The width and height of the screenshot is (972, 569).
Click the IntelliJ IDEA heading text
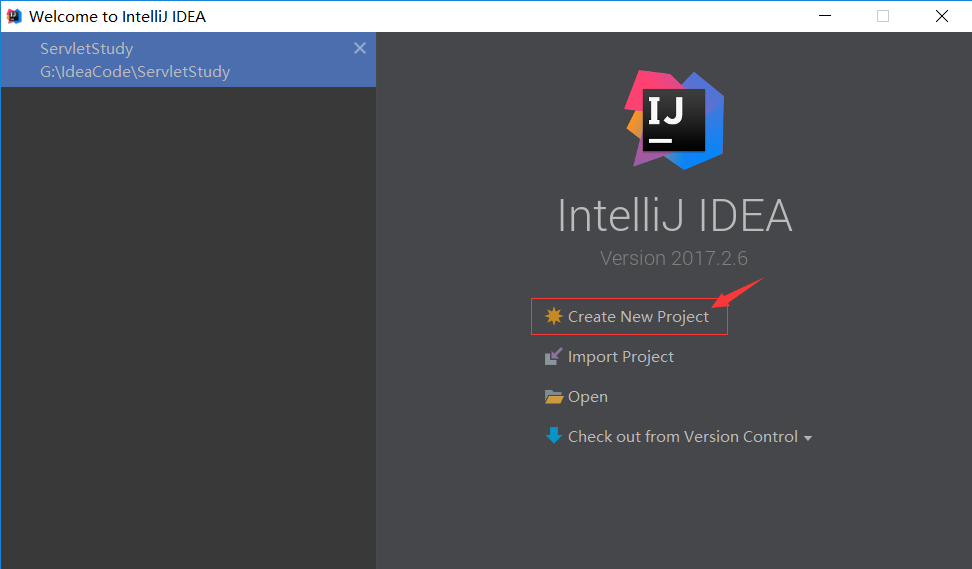(x=675, y=216)
